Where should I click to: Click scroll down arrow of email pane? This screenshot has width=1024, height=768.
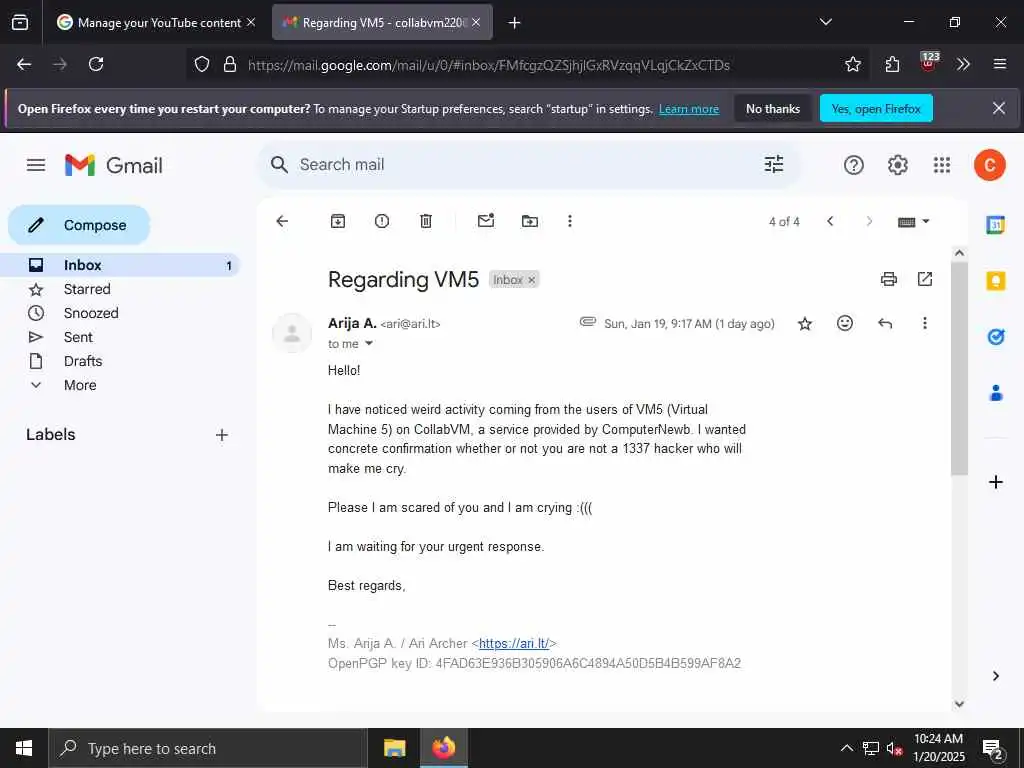pyautogui.click(x=959, y=703)
